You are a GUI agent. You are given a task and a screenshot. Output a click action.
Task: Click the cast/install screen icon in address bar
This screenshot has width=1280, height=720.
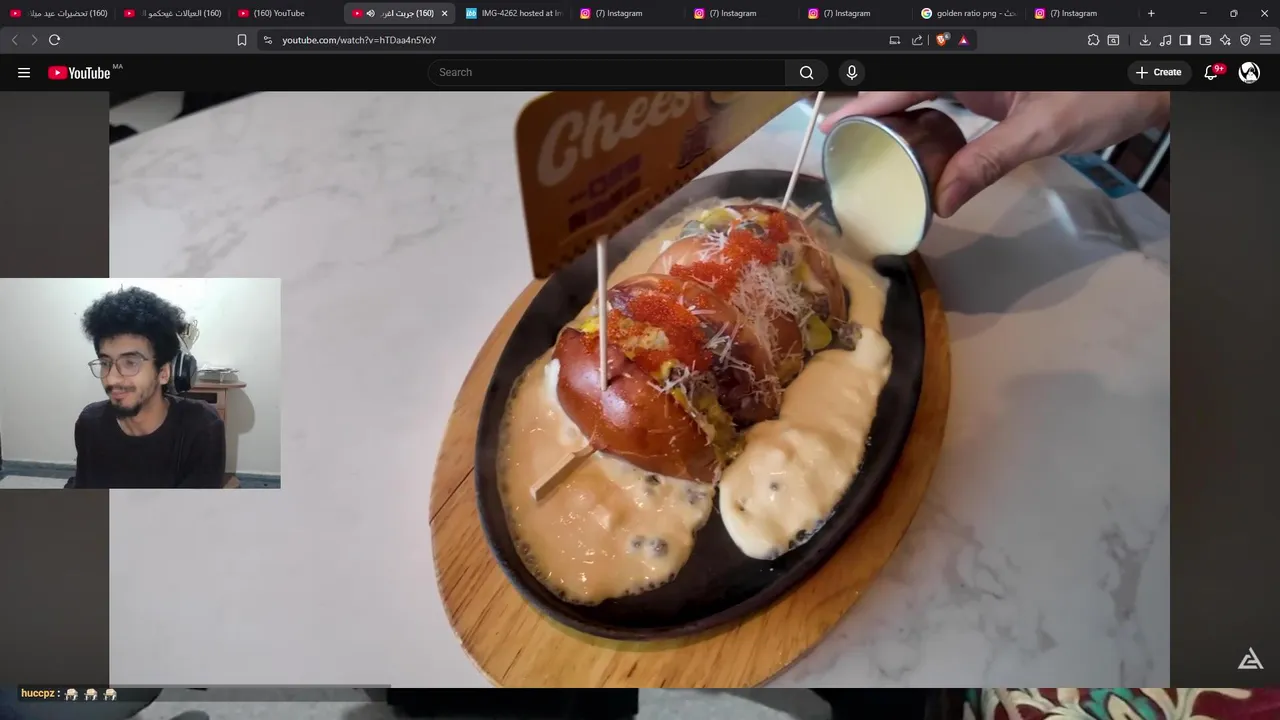[894, 40]
